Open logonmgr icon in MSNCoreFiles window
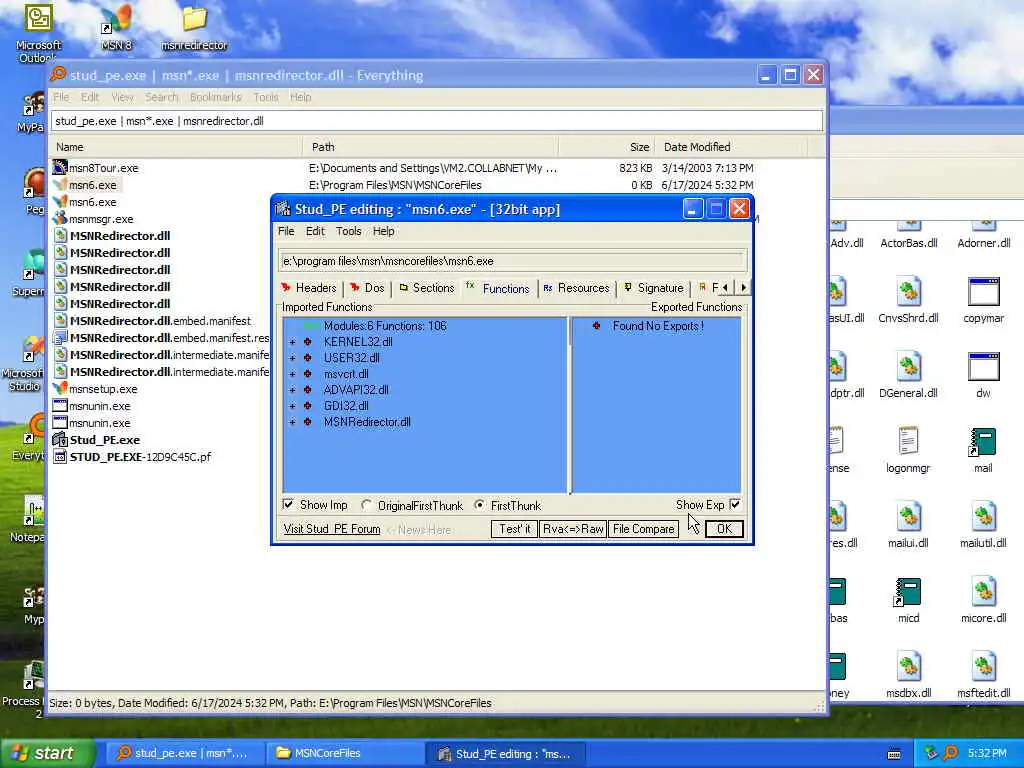 point(908,442)
